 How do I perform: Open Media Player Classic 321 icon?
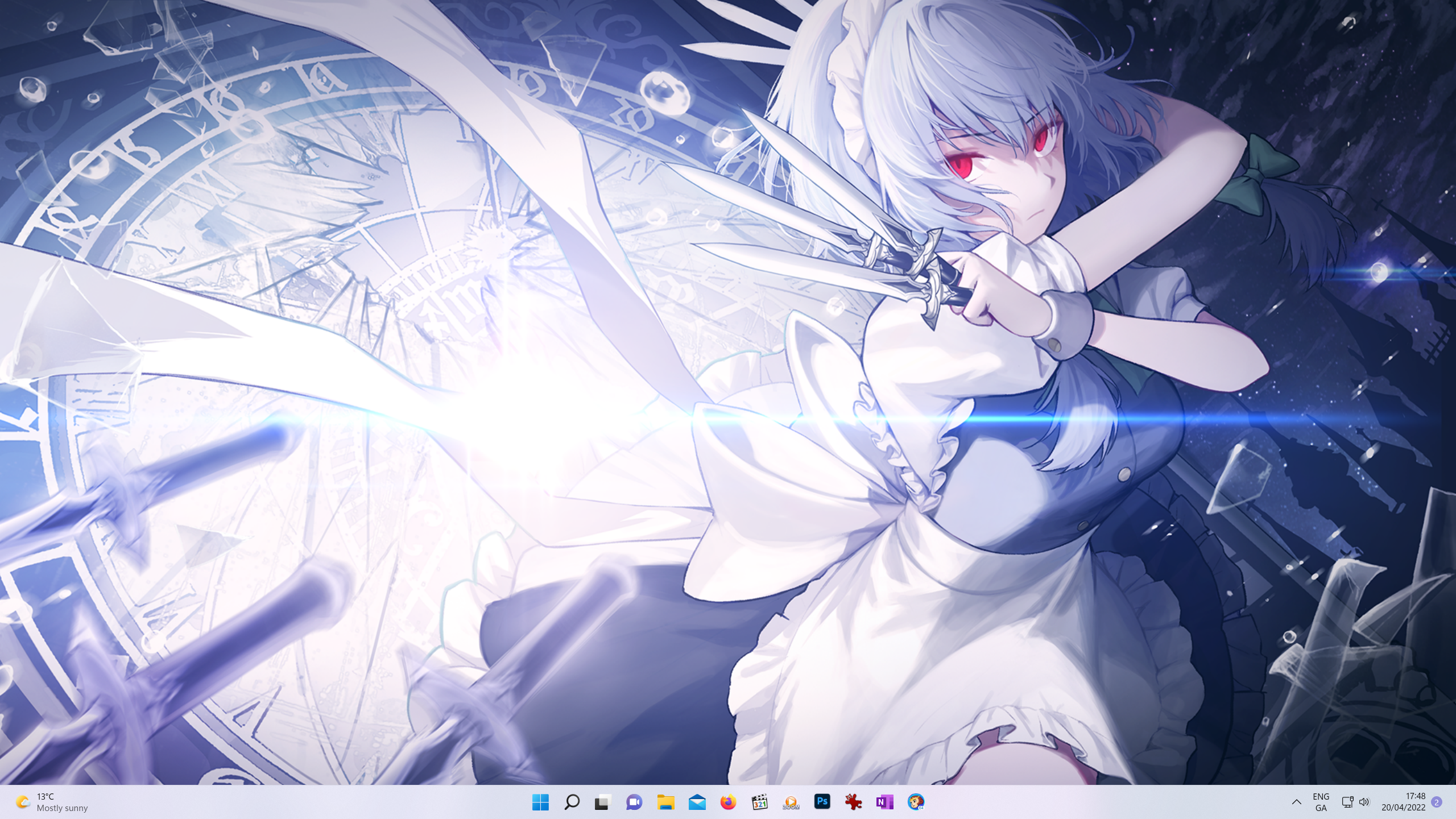[x=759, y=802]
